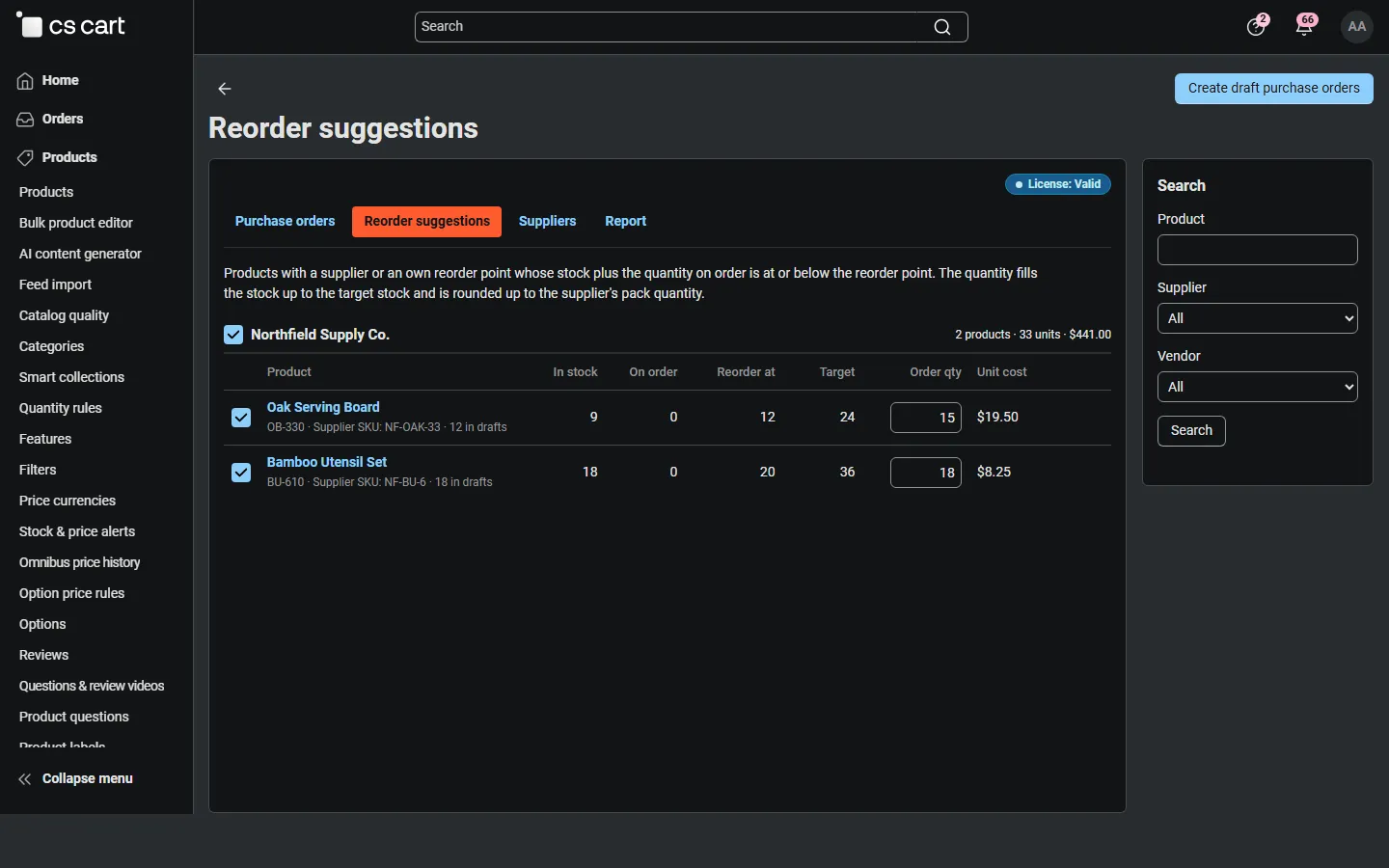Open Filters in the sidebar

tap(38, 470)
